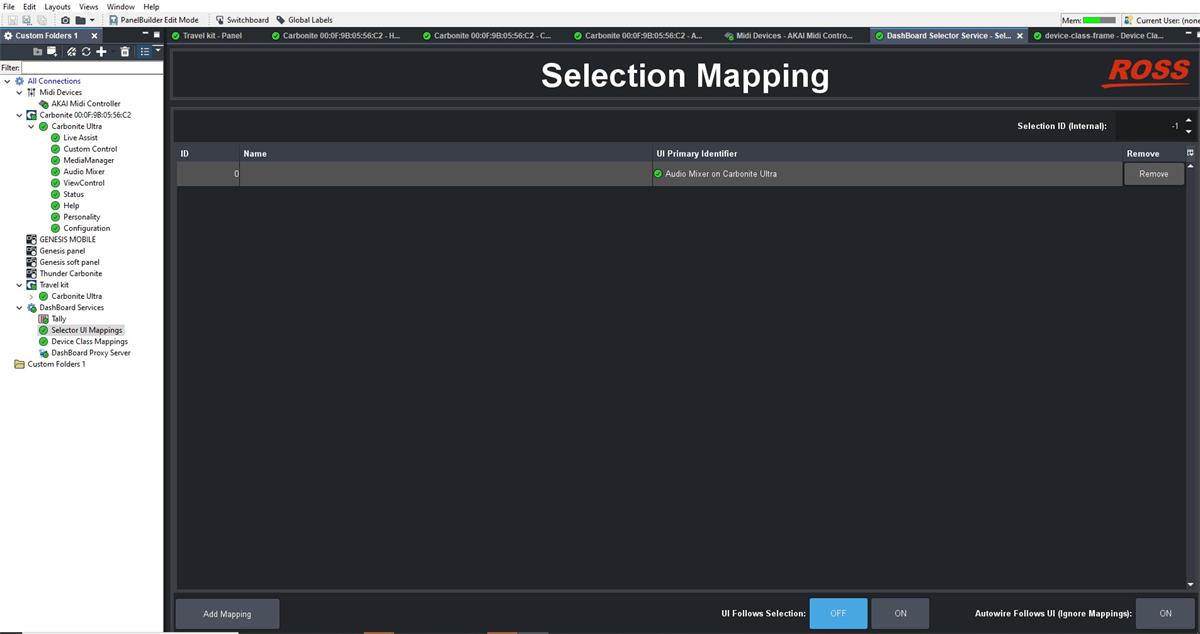Click DashBoard Proxy Server icon
The image size is (1200, 634).
[43, 353]
